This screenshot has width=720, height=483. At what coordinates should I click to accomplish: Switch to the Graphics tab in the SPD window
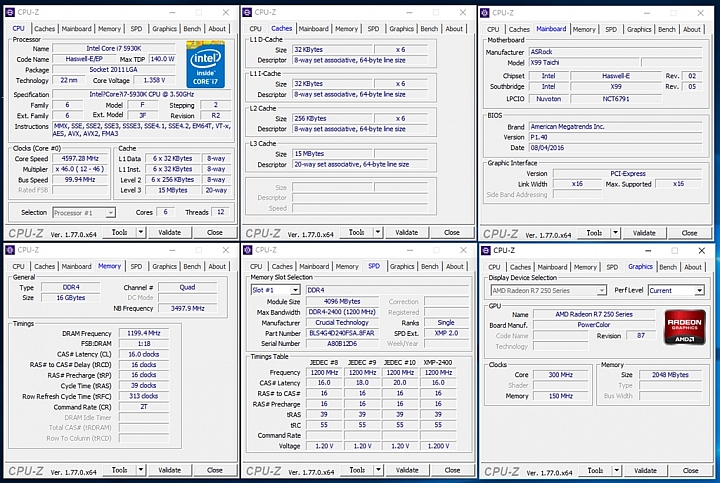coord(402,266)
